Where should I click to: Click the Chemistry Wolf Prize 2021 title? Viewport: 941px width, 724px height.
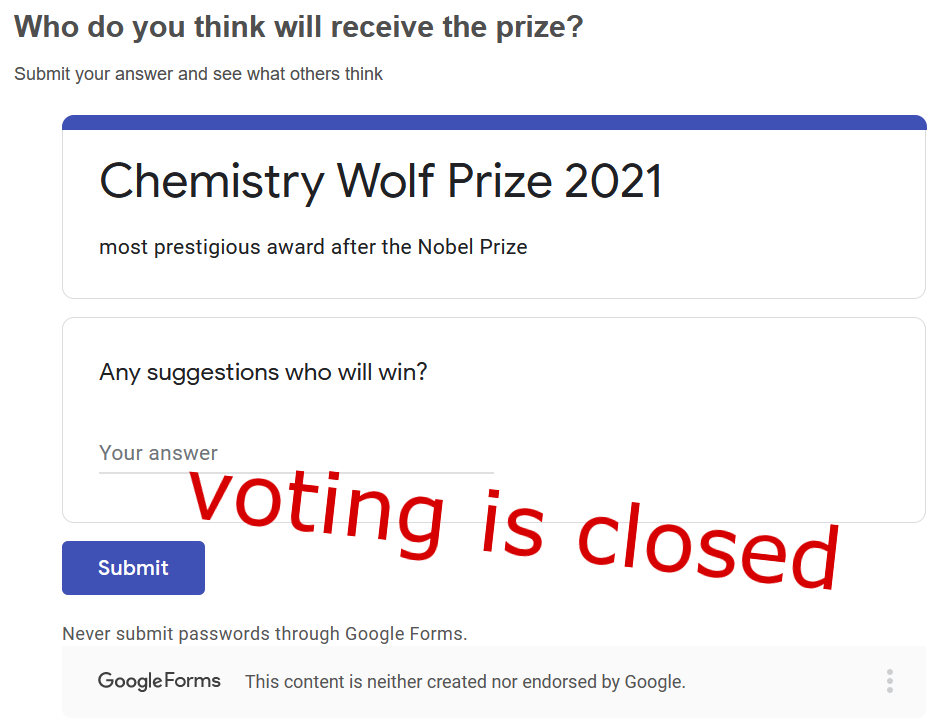click(x=380, y=181)
